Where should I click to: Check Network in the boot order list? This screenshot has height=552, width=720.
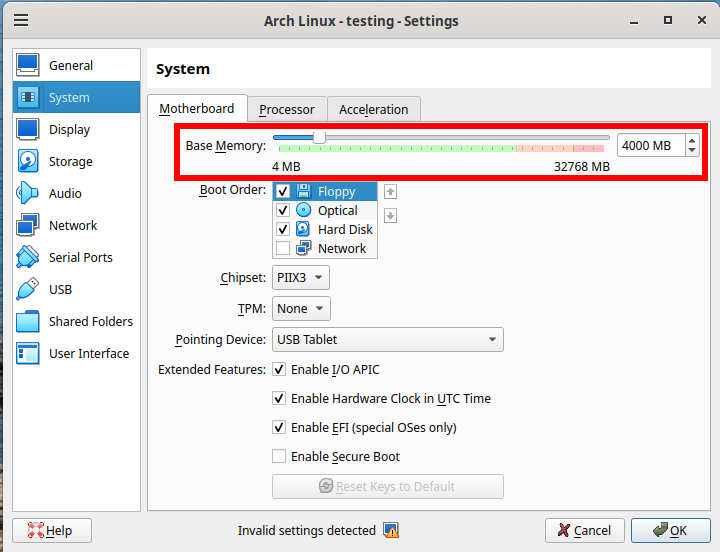(283, 248)
